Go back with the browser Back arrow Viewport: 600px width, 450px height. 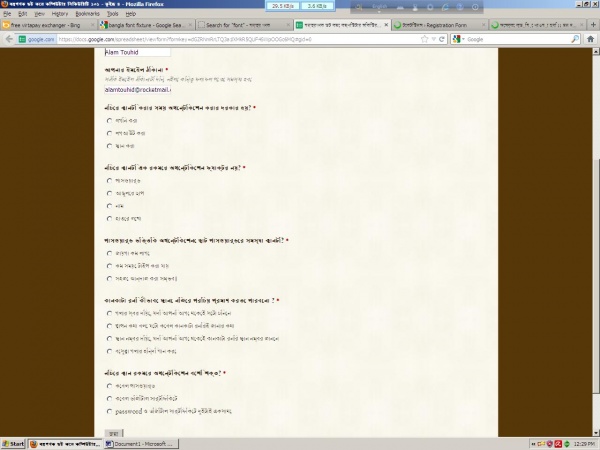tap(9, 39)
